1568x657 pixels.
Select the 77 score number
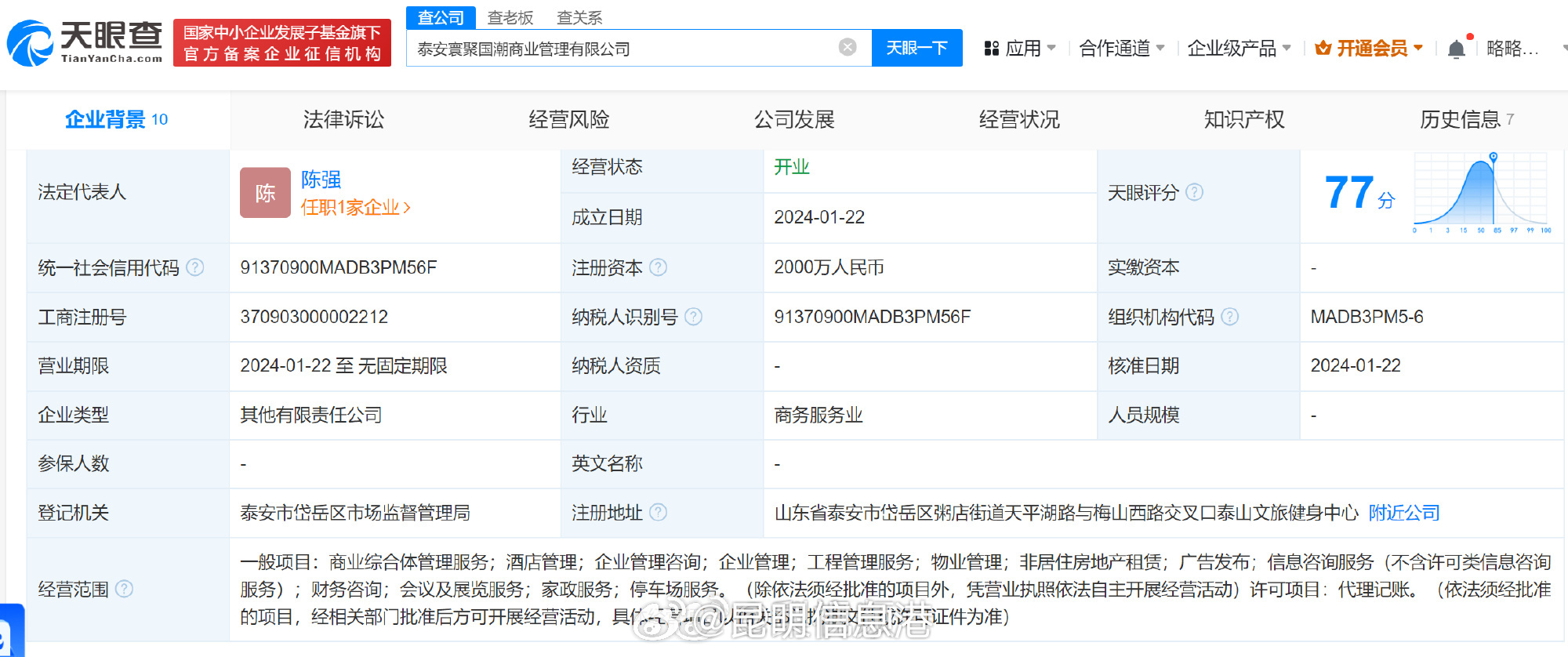point(1349,193)
